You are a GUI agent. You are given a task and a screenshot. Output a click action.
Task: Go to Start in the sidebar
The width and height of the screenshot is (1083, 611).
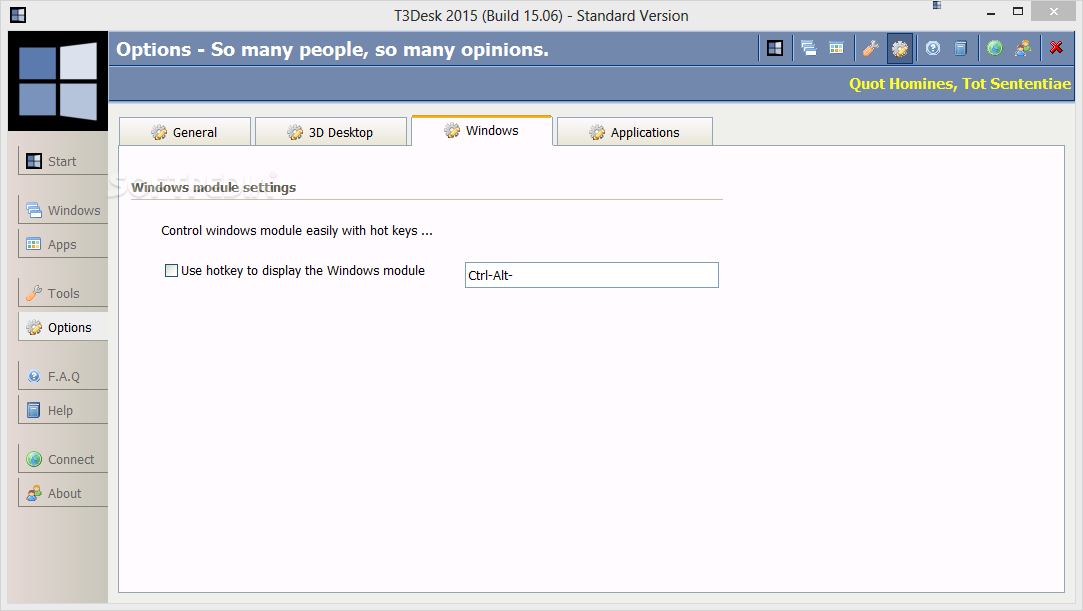pos(63,161)
